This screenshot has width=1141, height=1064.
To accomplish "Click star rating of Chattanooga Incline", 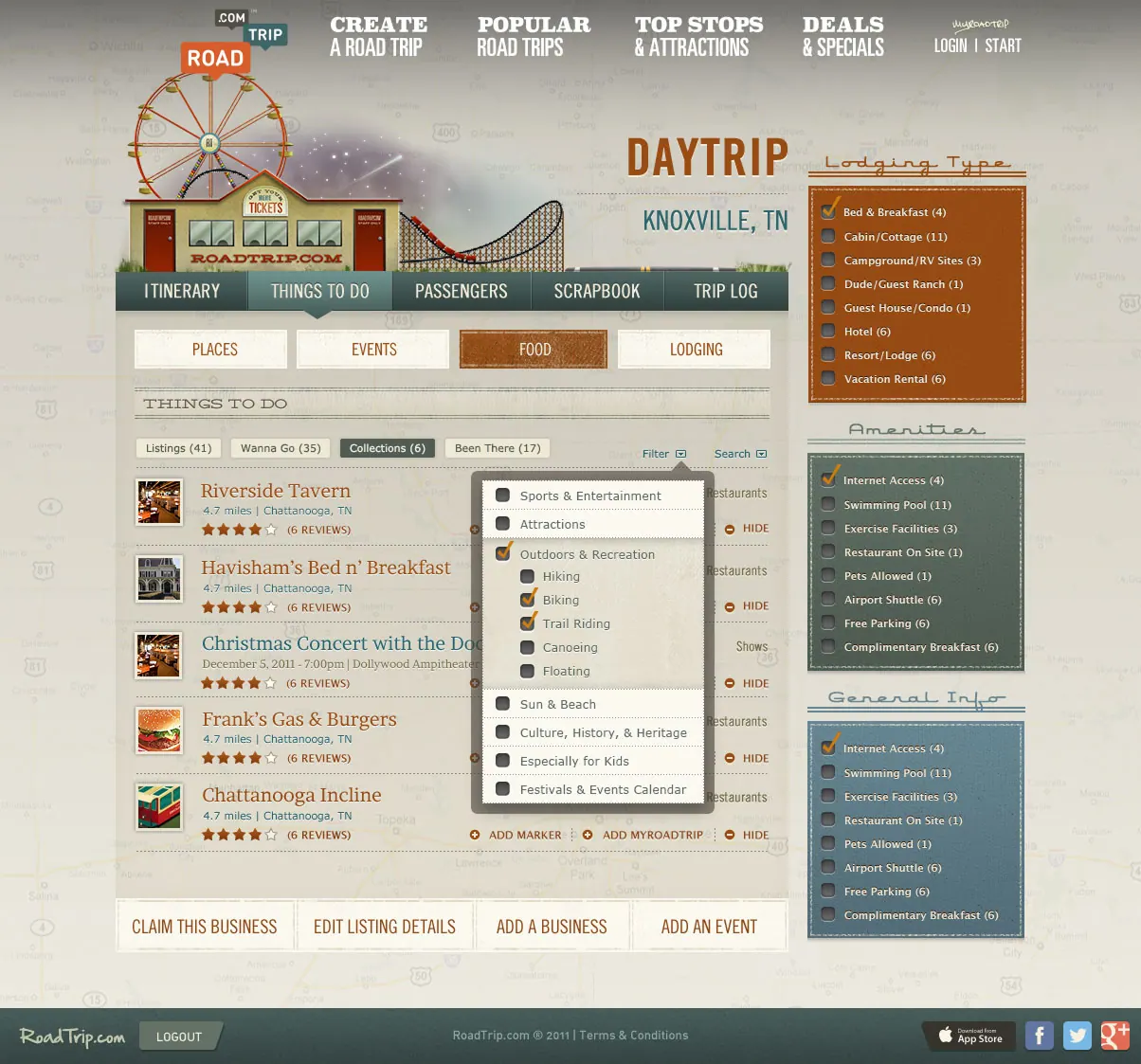I will (240, 835).
